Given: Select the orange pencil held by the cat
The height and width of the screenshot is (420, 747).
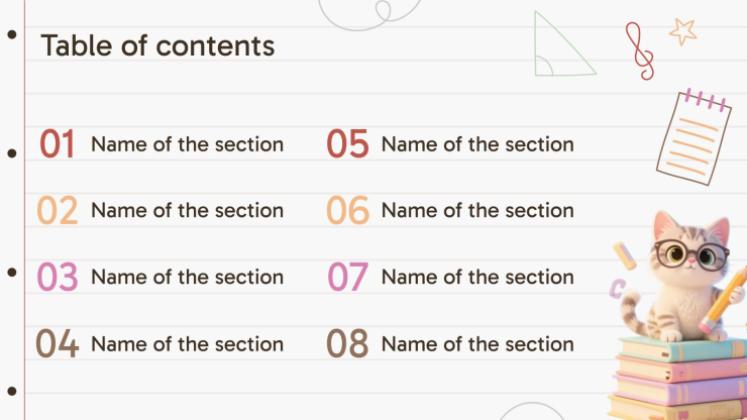Looking at the screenshot, I should coord(727,297).
